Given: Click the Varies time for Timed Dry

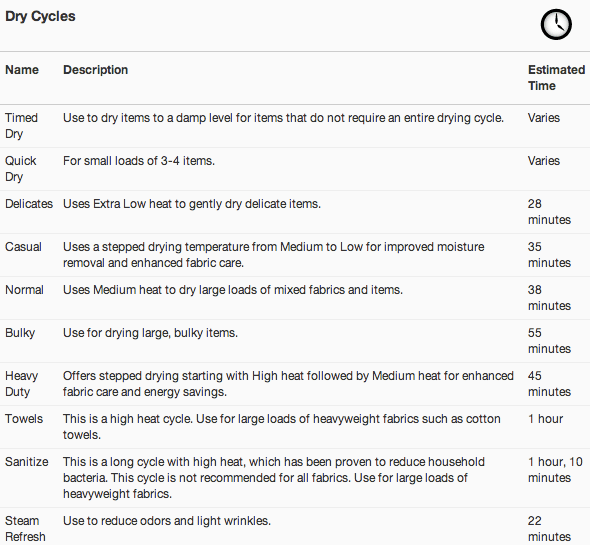Looking at the screenshot, I should point(544,118).
